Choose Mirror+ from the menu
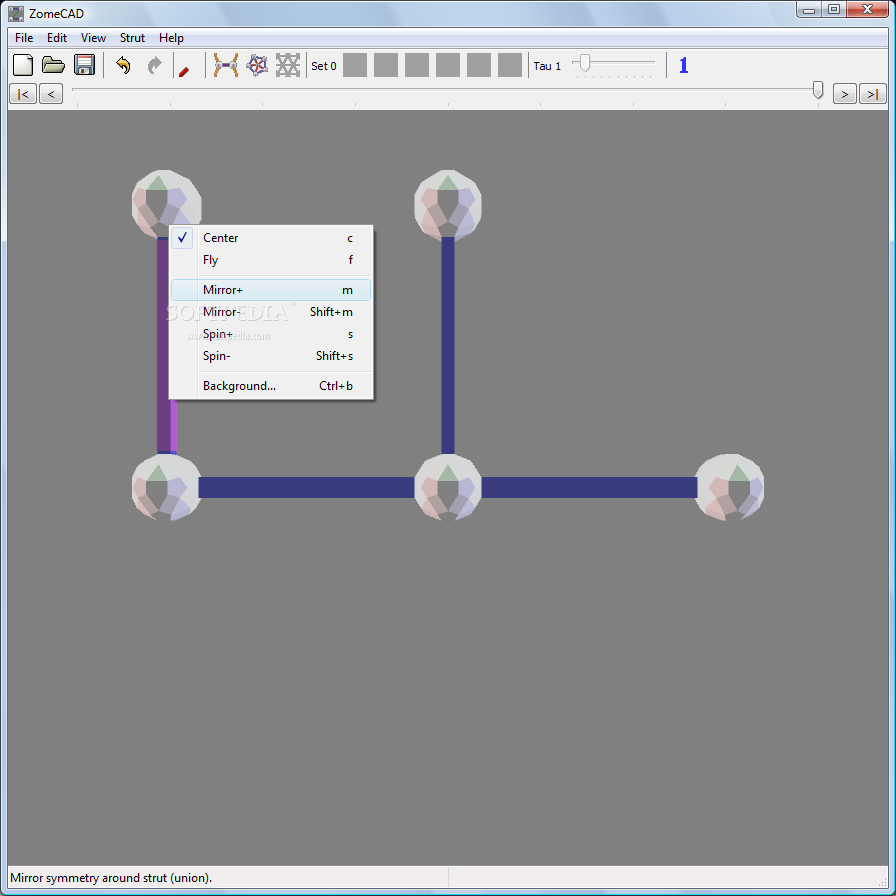Viewport: 896px width, 896px height. (271, 290)
